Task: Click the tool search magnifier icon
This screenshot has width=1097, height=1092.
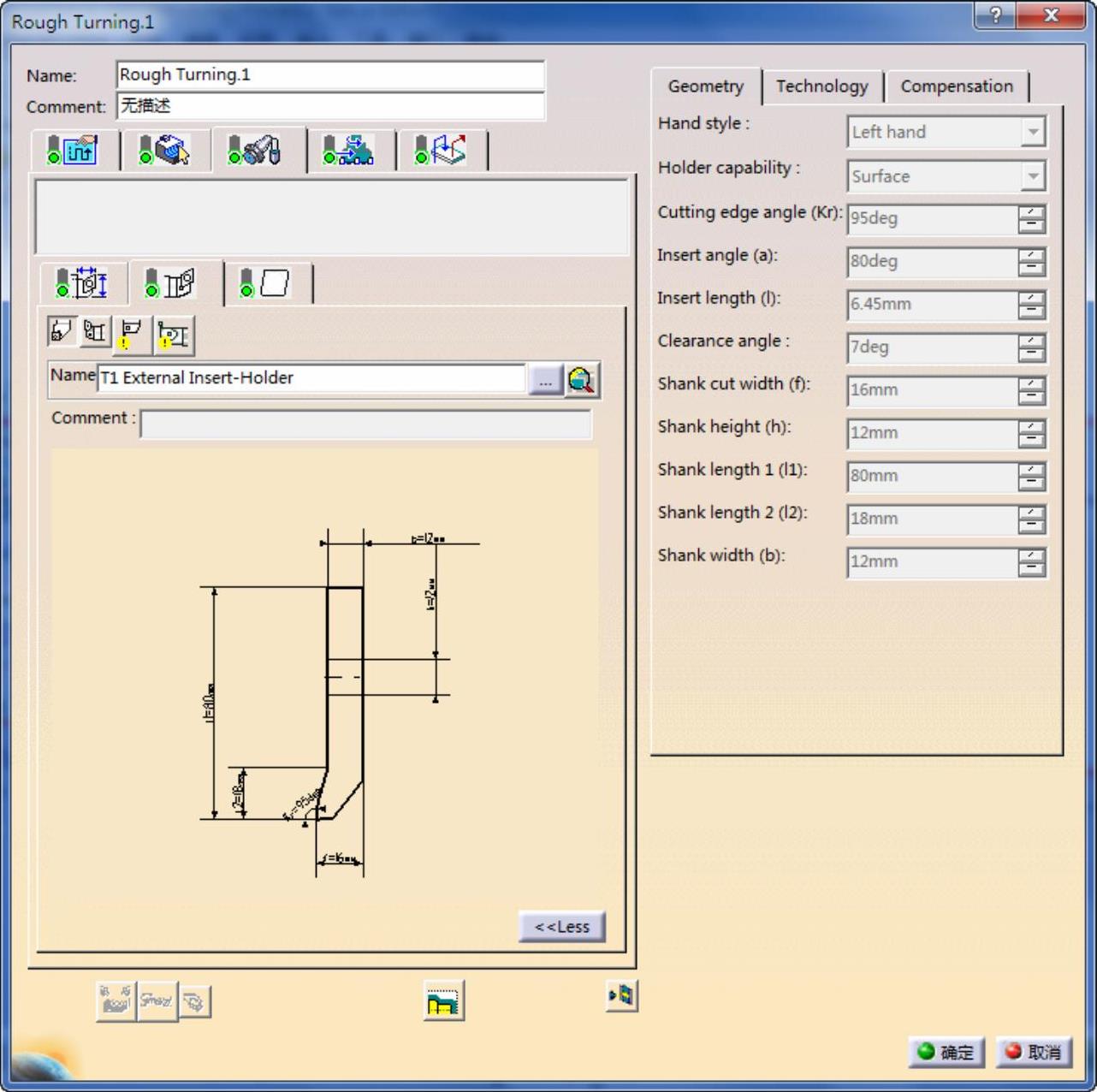Action: [x=582, y=380]
